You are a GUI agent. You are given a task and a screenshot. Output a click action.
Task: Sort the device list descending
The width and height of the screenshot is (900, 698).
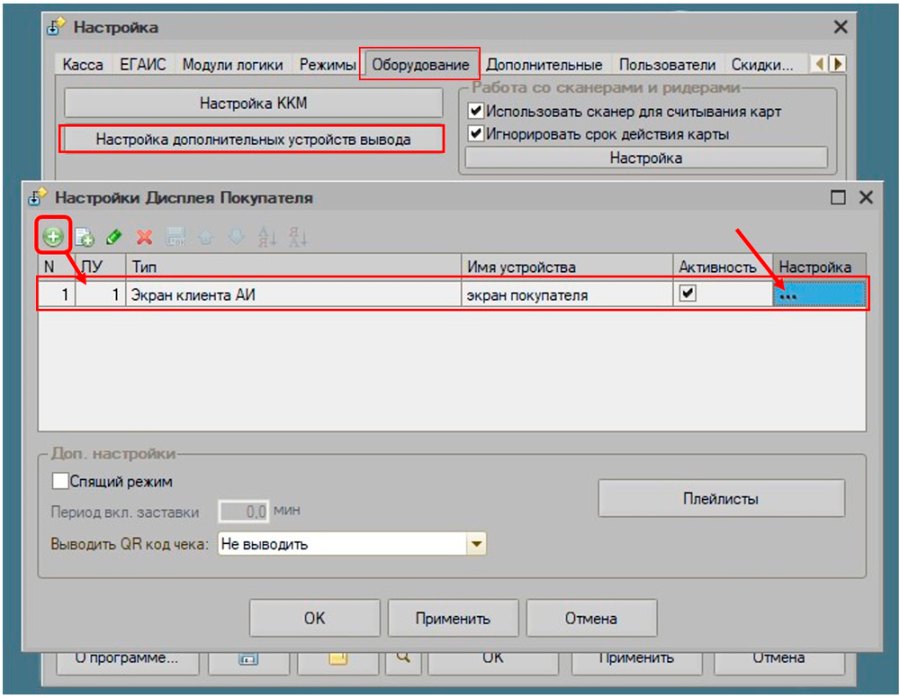(x=297, y=236)
